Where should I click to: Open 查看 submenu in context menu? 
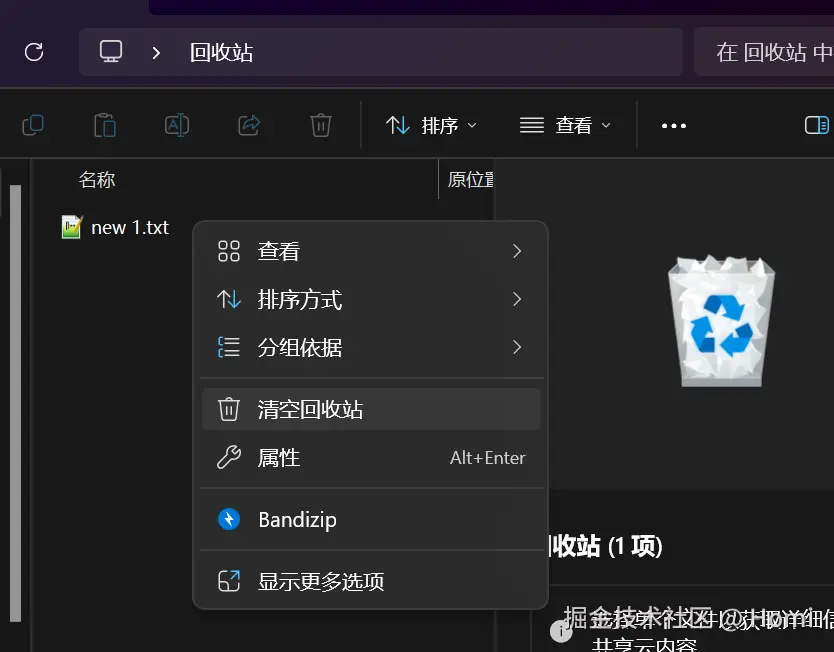tap(371, 251)
